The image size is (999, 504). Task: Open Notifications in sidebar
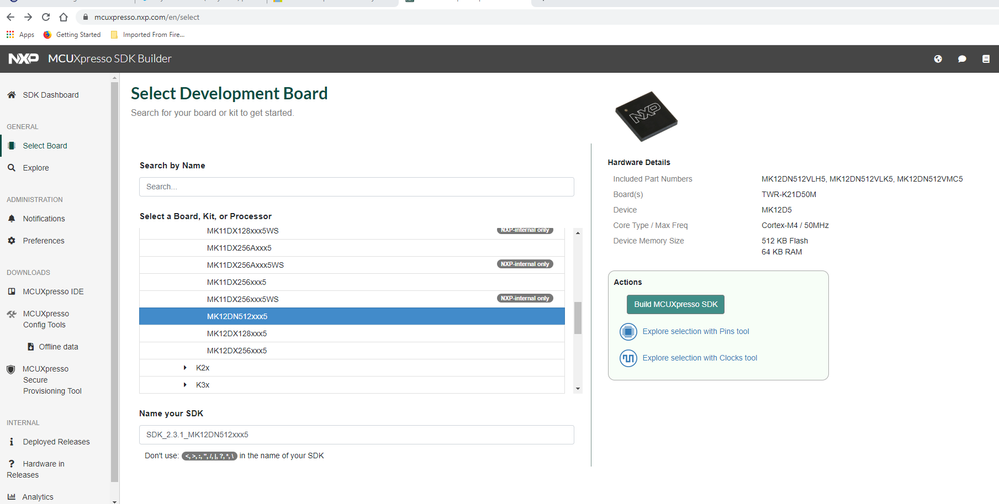44,219
